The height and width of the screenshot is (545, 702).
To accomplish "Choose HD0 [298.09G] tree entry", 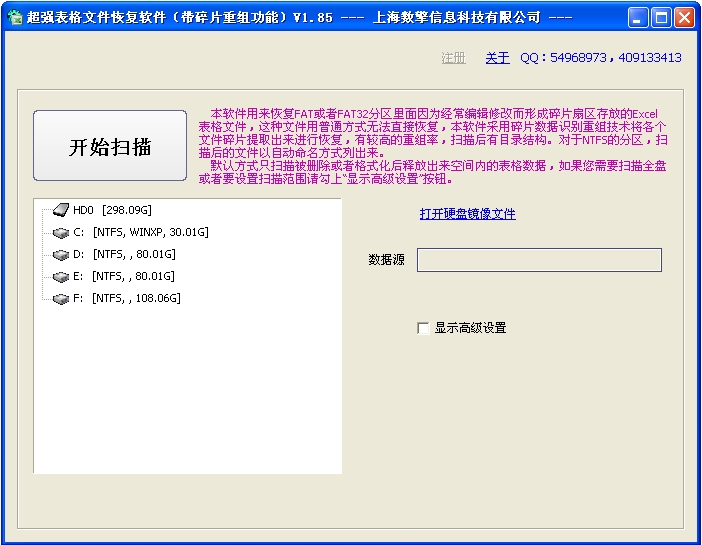I will point(112,210).
